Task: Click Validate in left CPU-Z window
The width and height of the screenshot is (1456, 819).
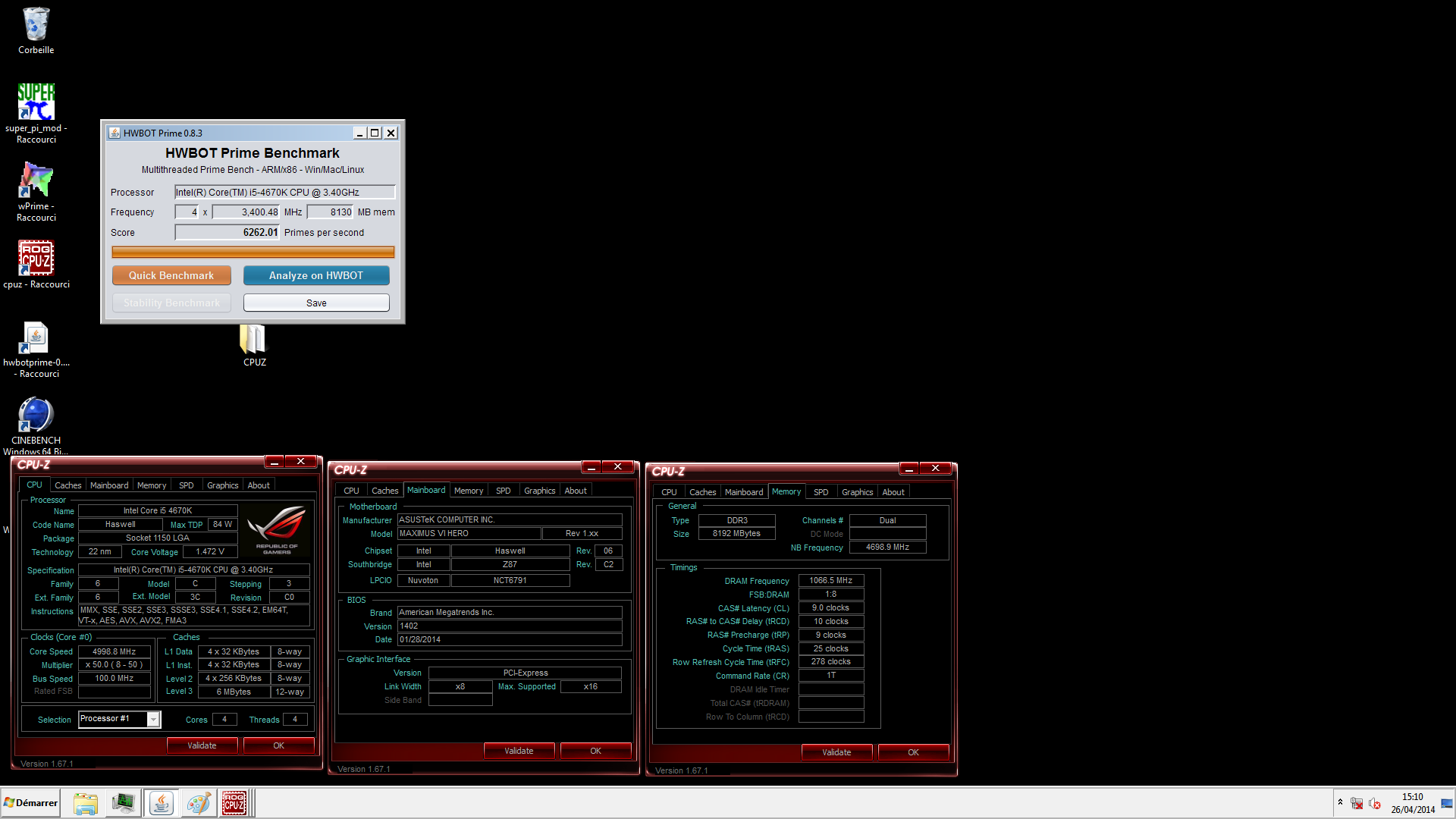Action: point(202,745)
